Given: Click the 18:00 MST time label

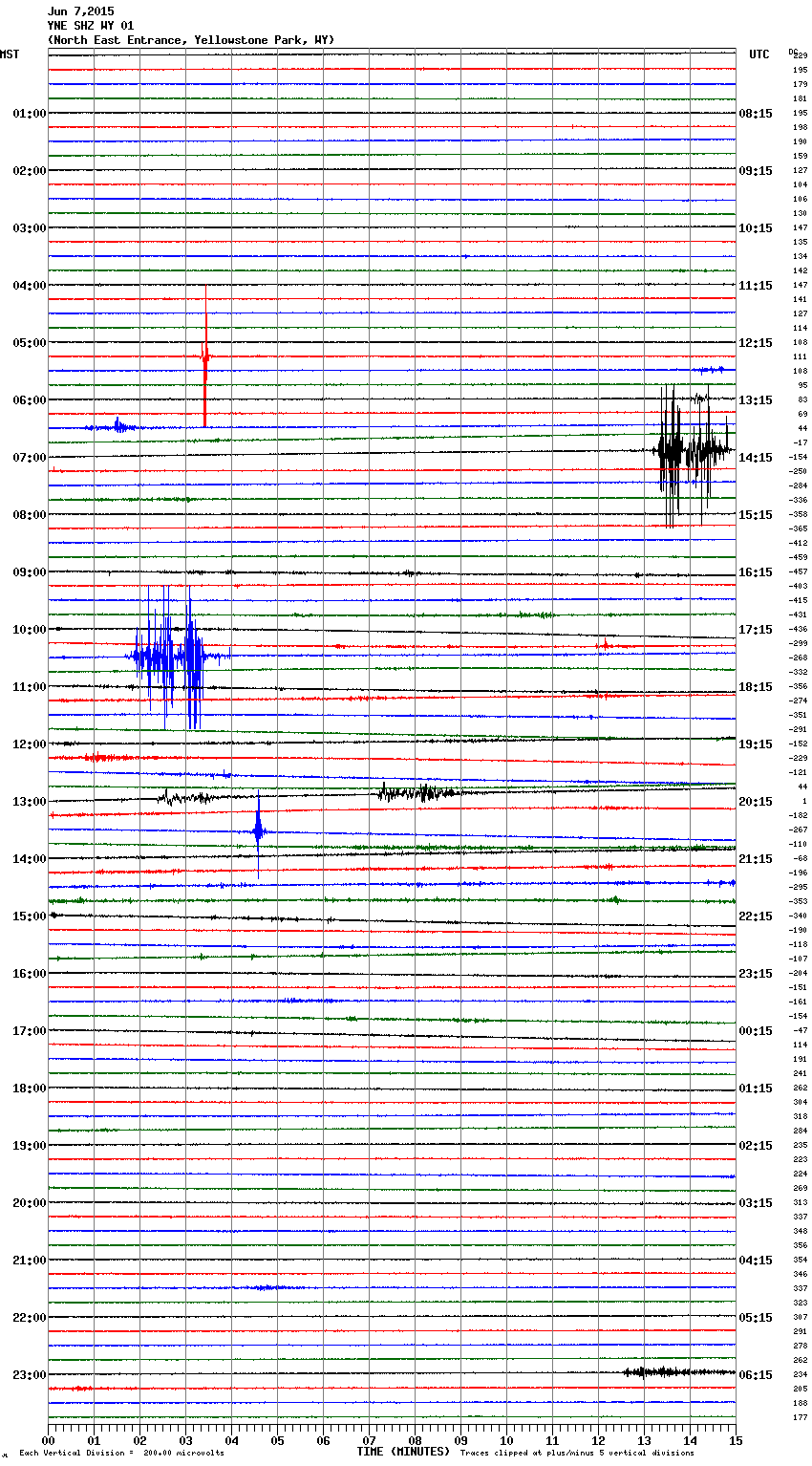Looking at the screenshot, I should click(x=30, y=1089).
